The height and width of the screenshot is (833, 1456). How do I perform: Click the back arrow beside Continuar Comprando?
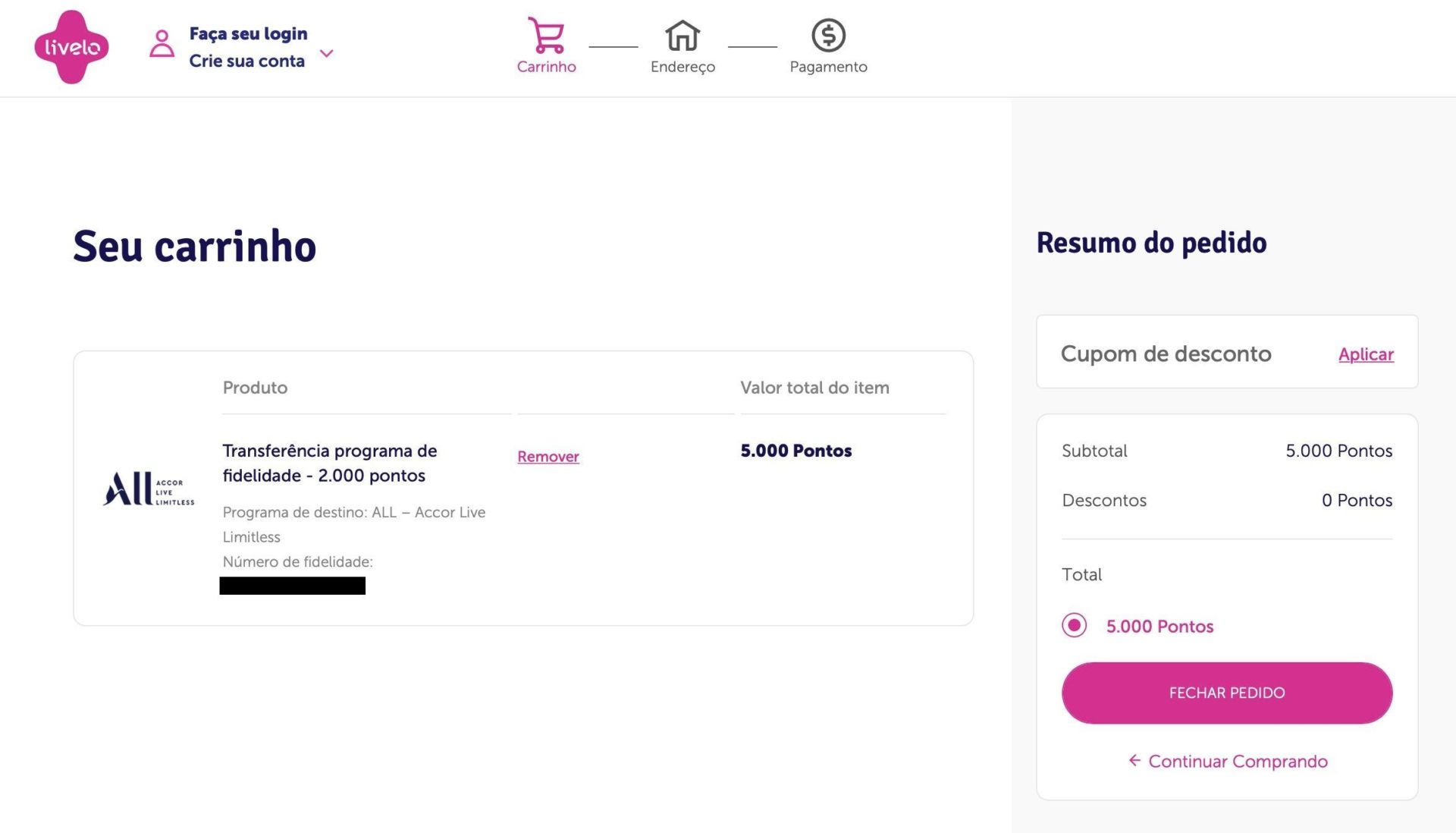point(1134,760)
